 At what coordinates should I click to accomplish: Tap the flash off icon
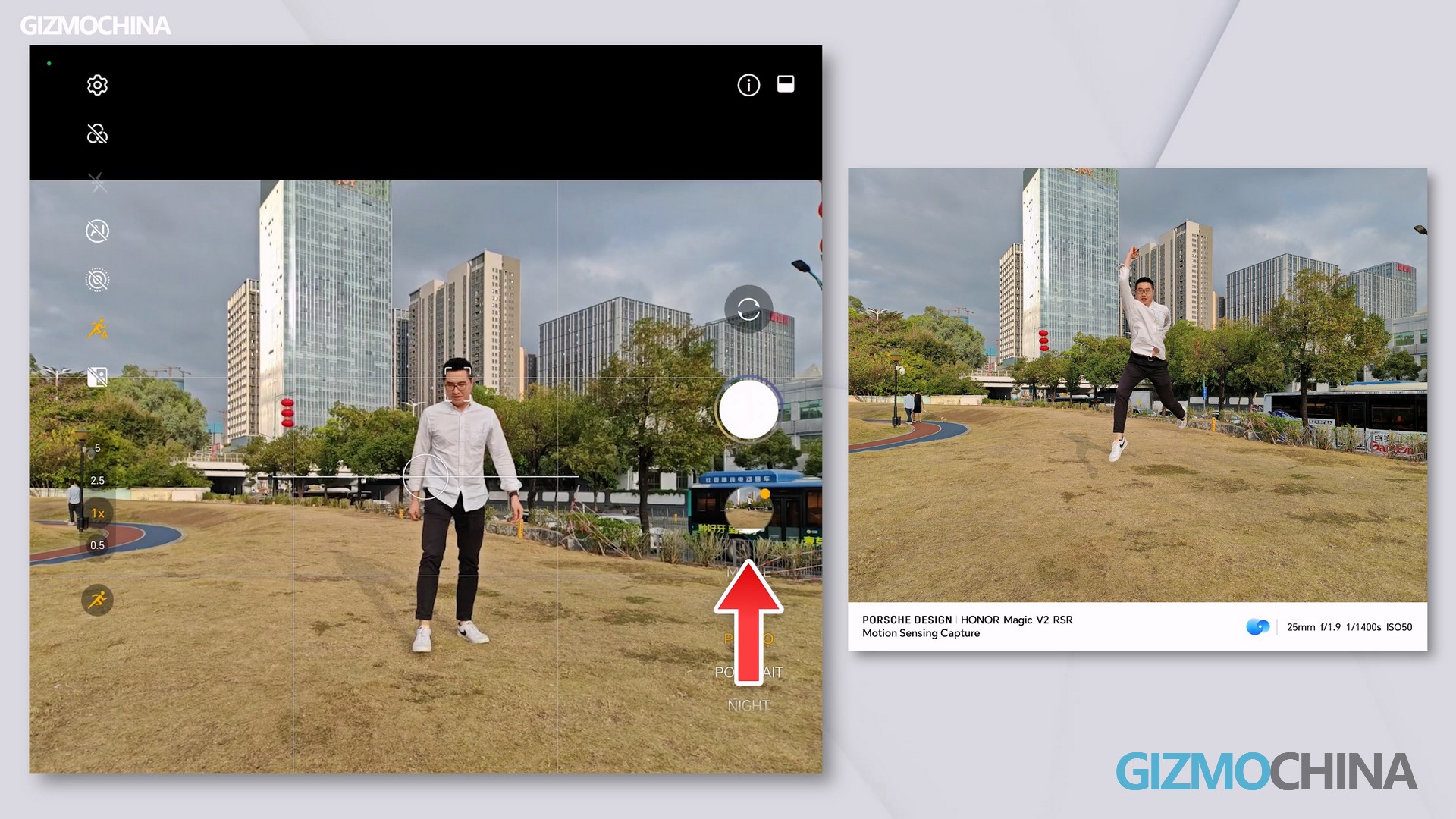[97, 182]
